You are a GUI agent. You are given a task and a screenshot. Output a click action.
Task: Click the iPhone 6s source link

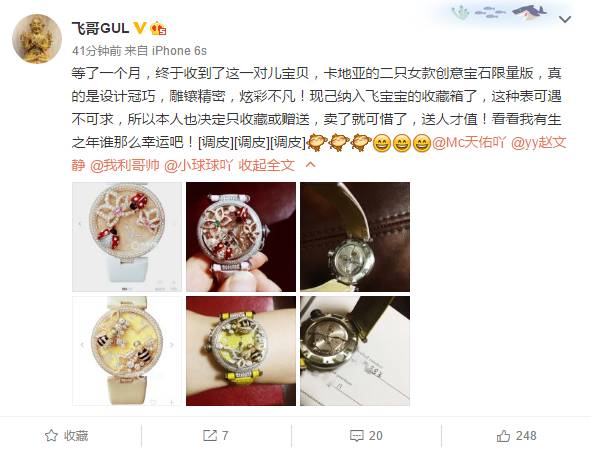[x=179, y=50]
